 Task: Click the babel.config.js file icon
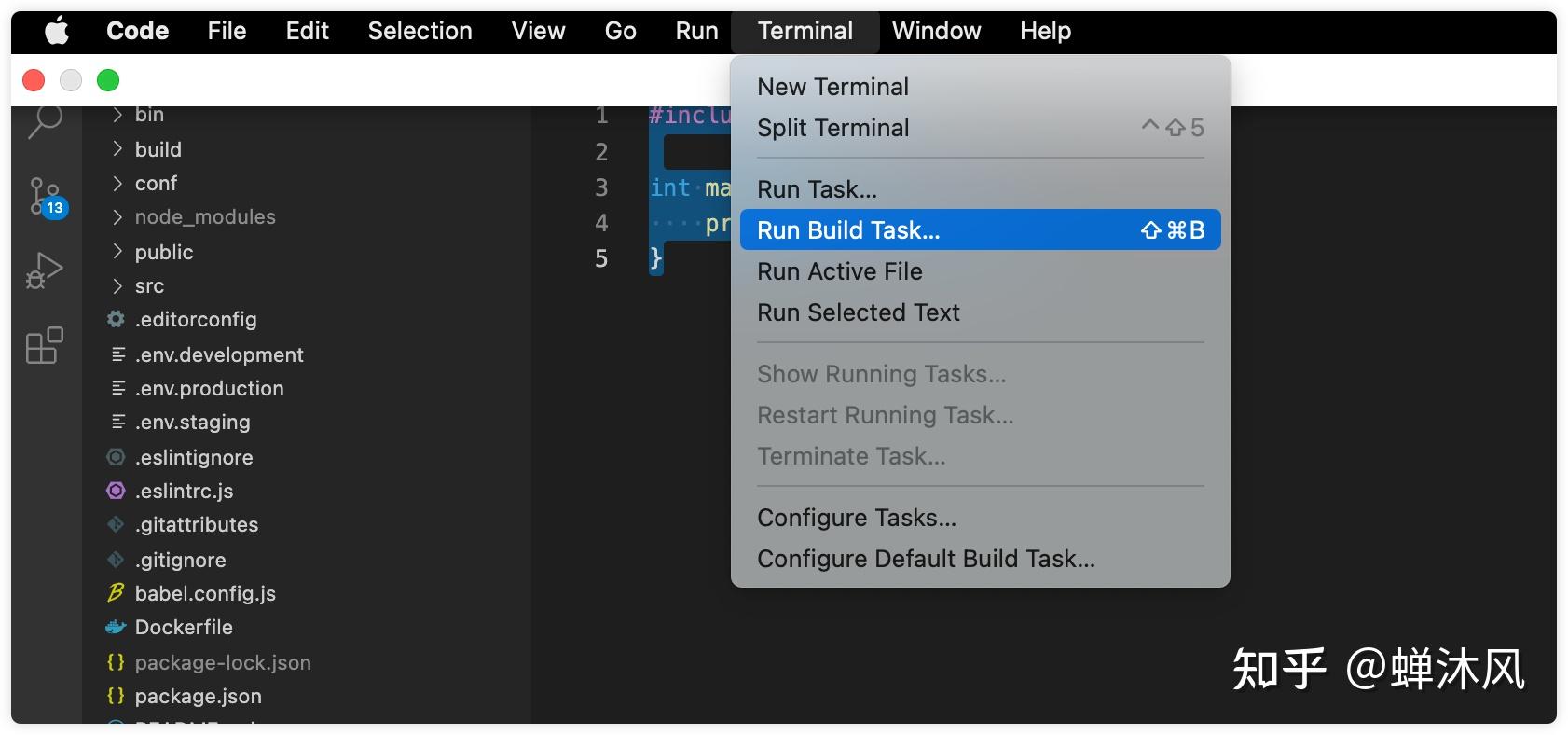coord(116,593)
